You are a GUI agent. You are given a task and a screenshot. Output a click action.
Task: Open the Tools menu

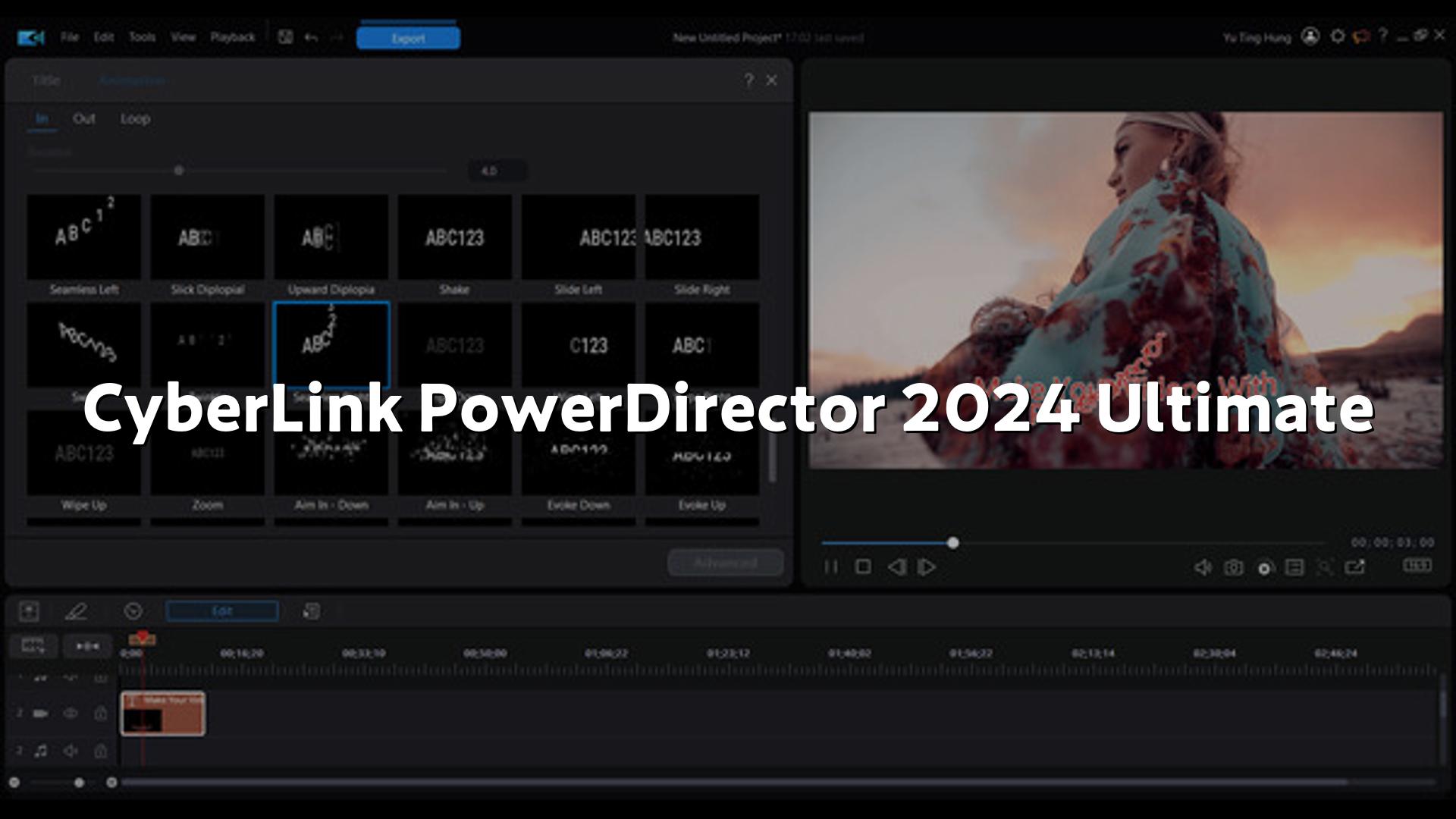(x=142, y=37)
